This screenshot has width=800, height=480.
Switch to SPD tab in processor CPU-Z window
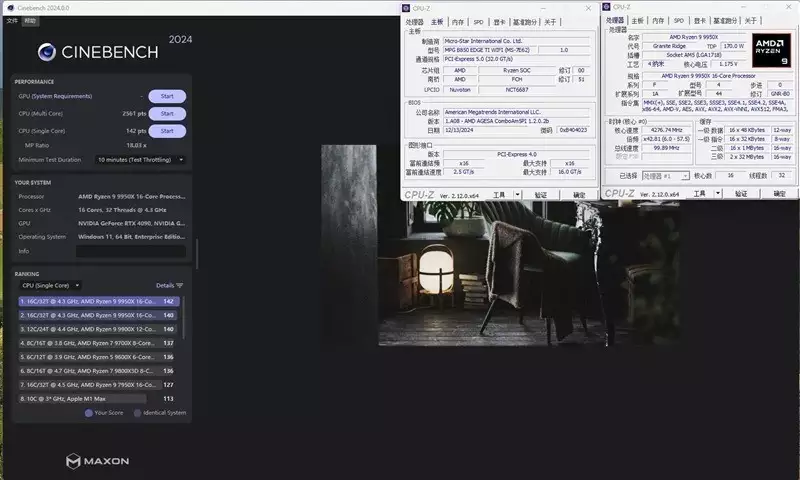[679, 20]
